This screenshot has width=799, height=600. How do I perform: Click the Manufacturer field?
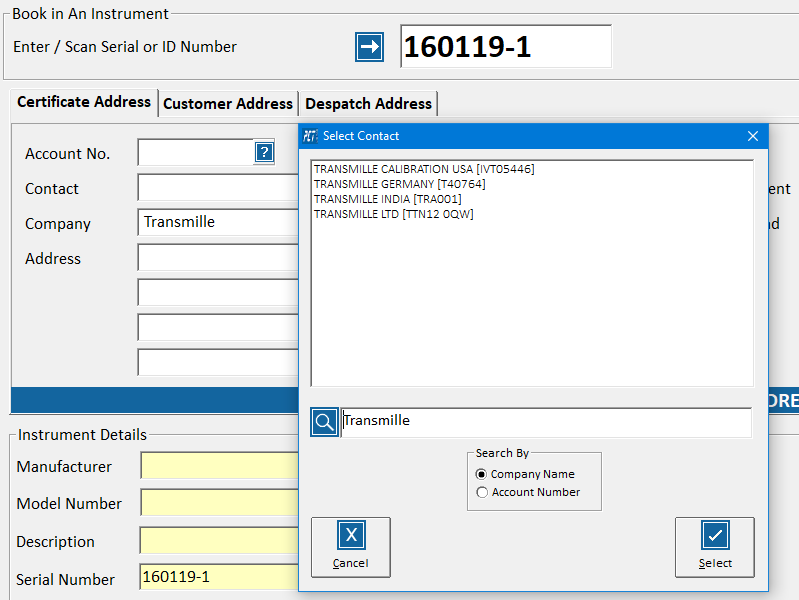[x=220, y=465]
